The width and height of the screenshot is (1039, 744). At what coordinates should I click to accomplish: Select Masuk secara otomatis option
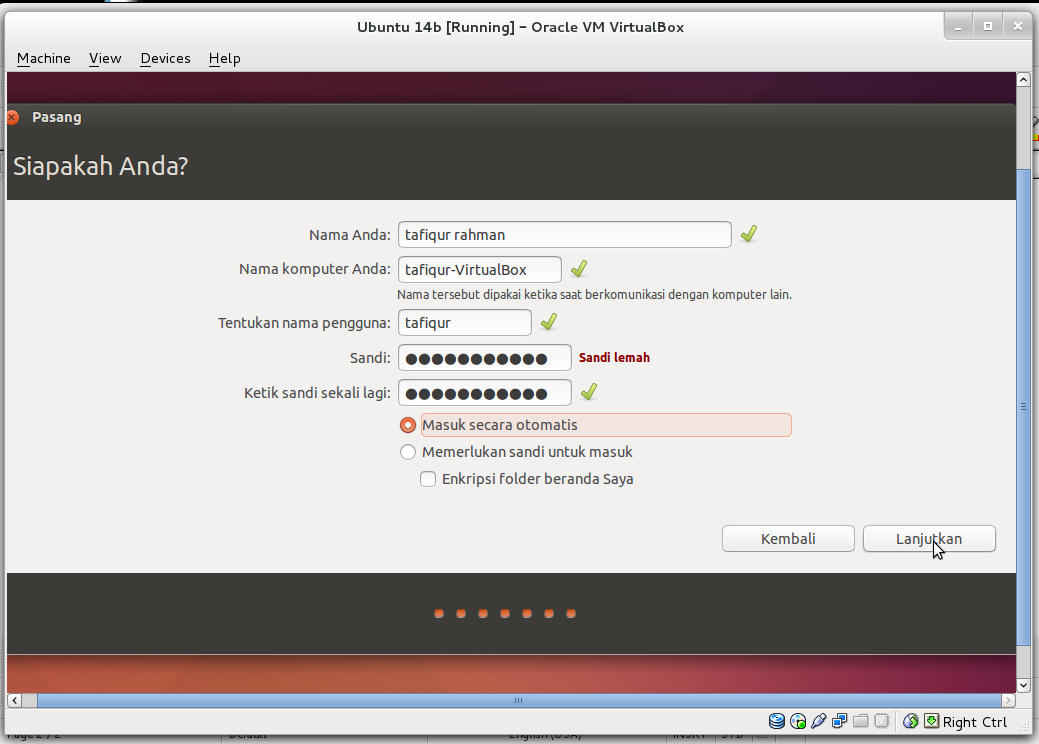408,424
